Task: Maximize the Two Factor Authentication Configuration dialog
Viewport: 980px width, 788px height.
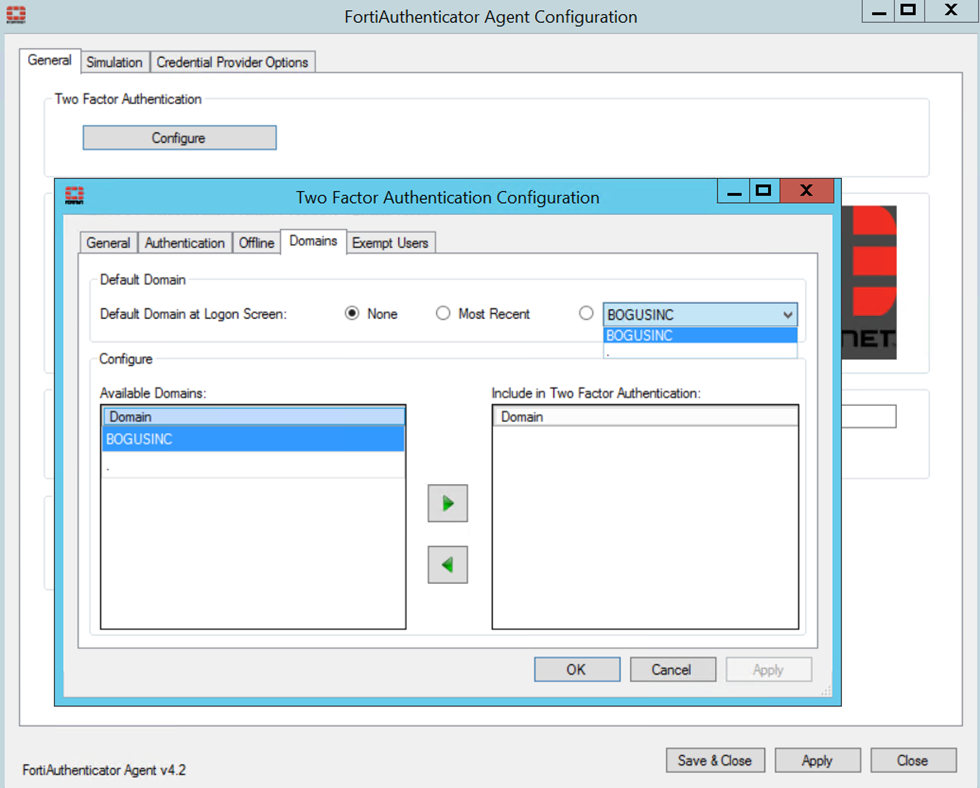Action: click(764, 191)
